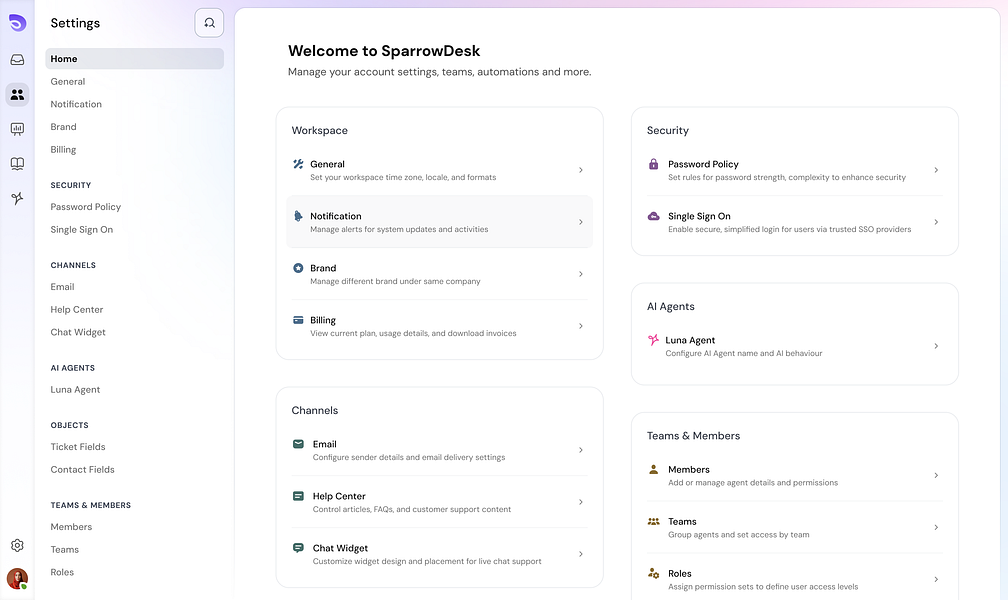Expand the Members chevron in Teams & Members

point(936,475)
